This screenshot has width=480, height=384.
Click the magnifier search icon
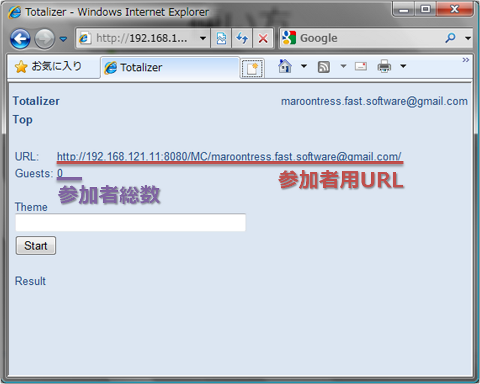pyautogui.click(x=450, y=38)
